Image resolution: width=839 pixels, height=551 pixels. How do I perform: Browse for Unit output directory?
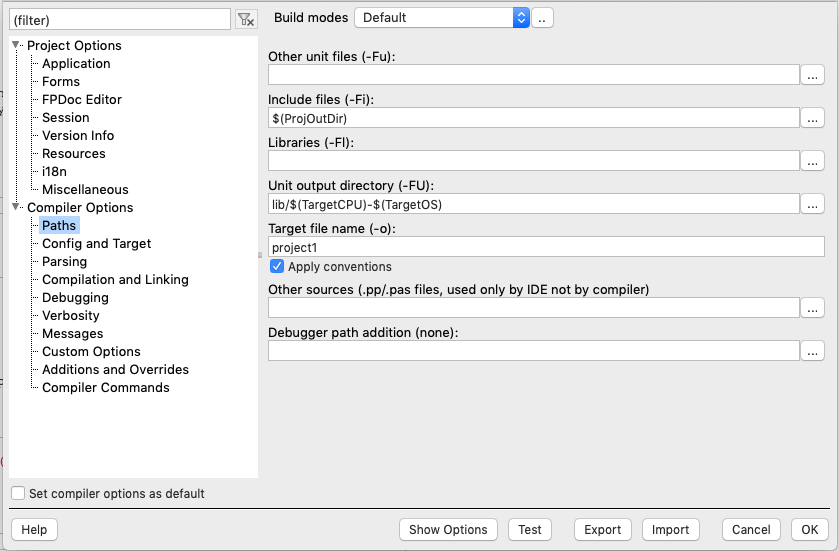point(812,204)
